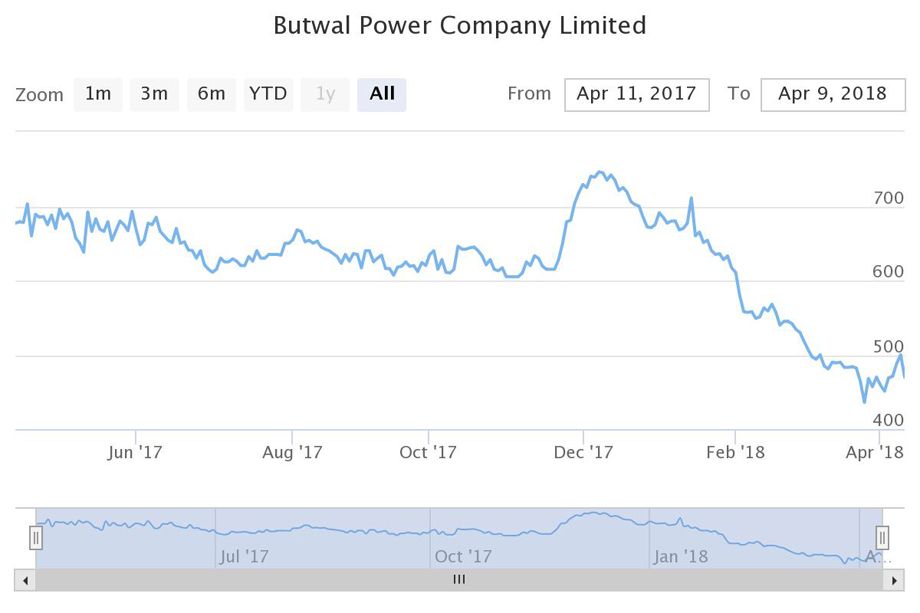Select the YTD zoom option
The image size is (920, 613).
[268, 94]
